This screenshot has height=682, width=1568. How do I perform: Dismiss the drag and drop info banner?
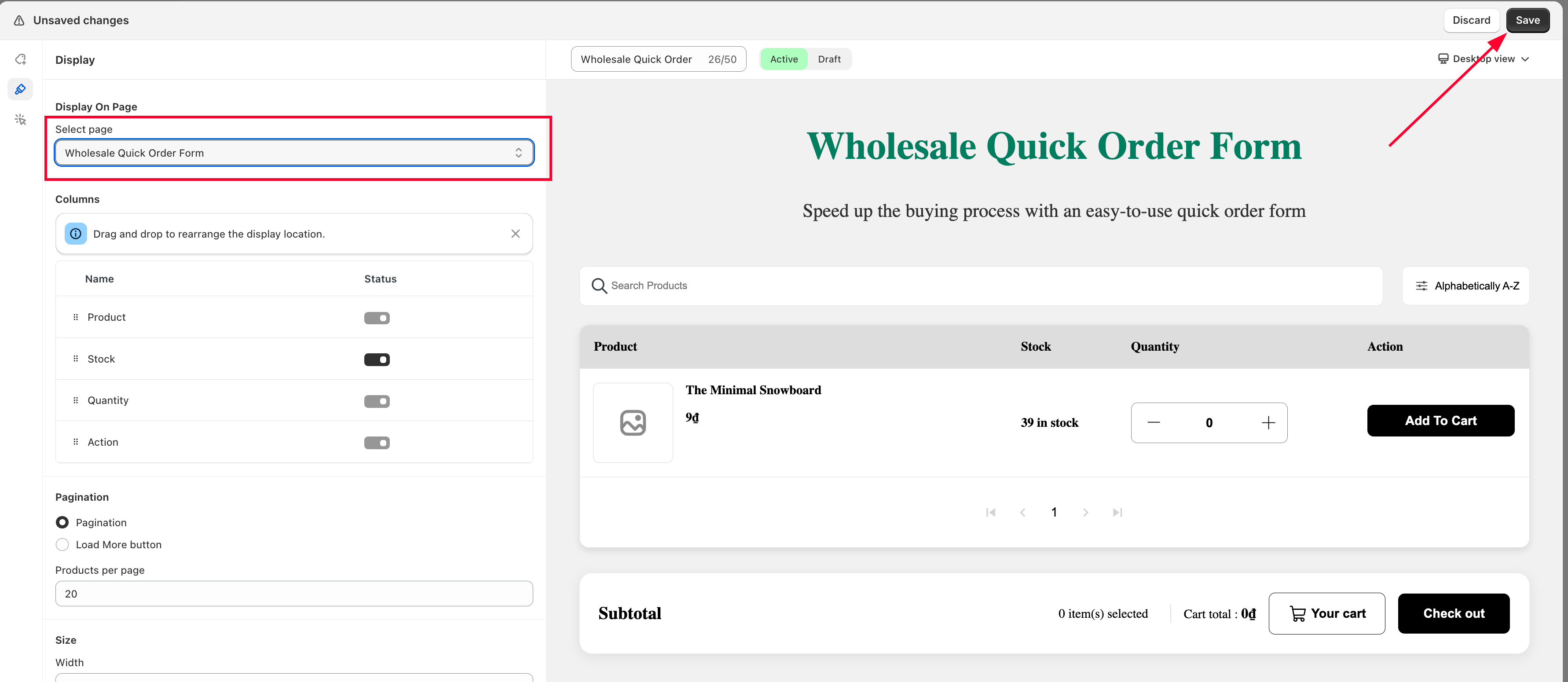click(515, 234)
